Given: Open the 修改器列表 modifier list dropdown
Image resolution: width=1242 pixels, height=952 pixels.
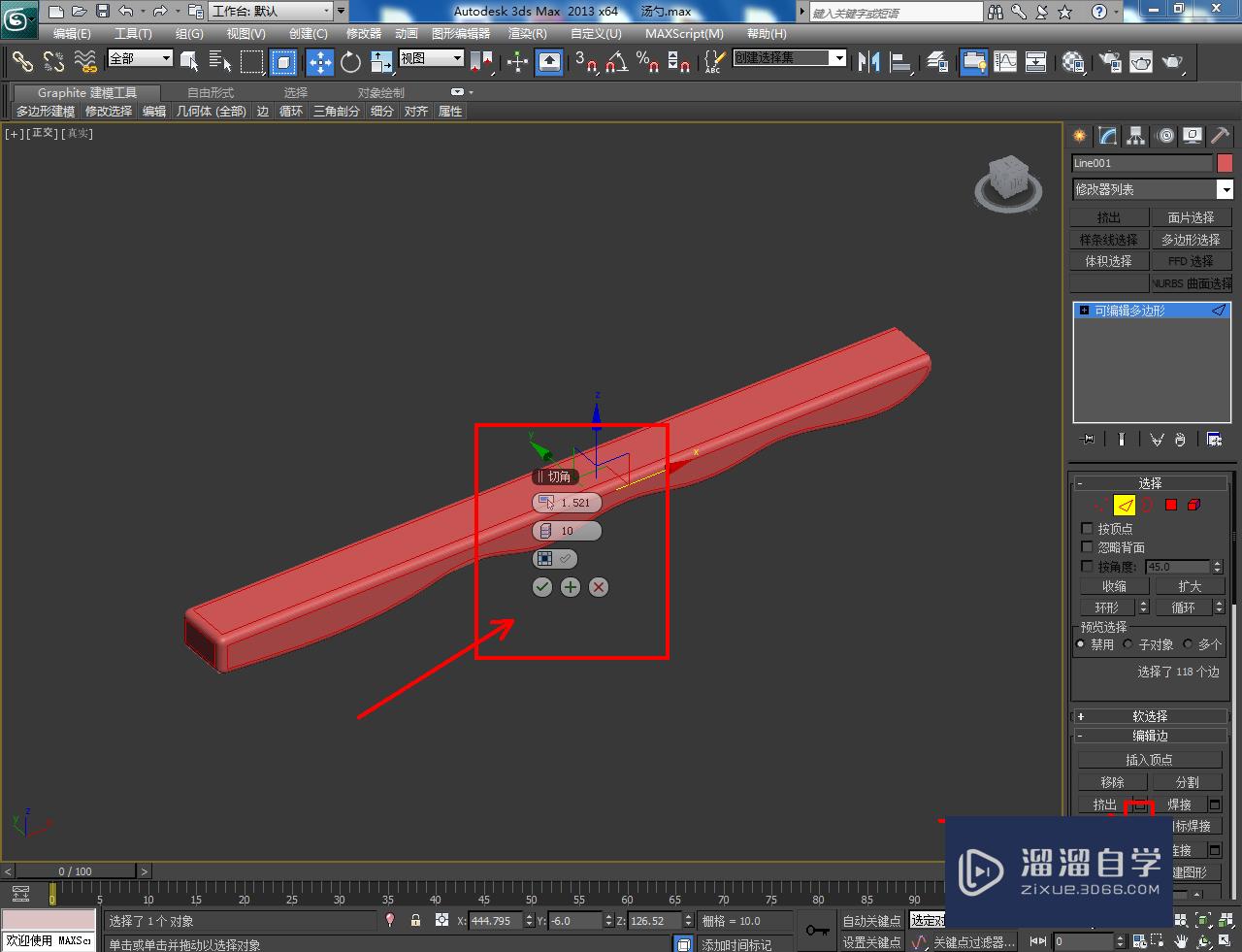Looking at the screenshot, I should (x=1152, y=189).
